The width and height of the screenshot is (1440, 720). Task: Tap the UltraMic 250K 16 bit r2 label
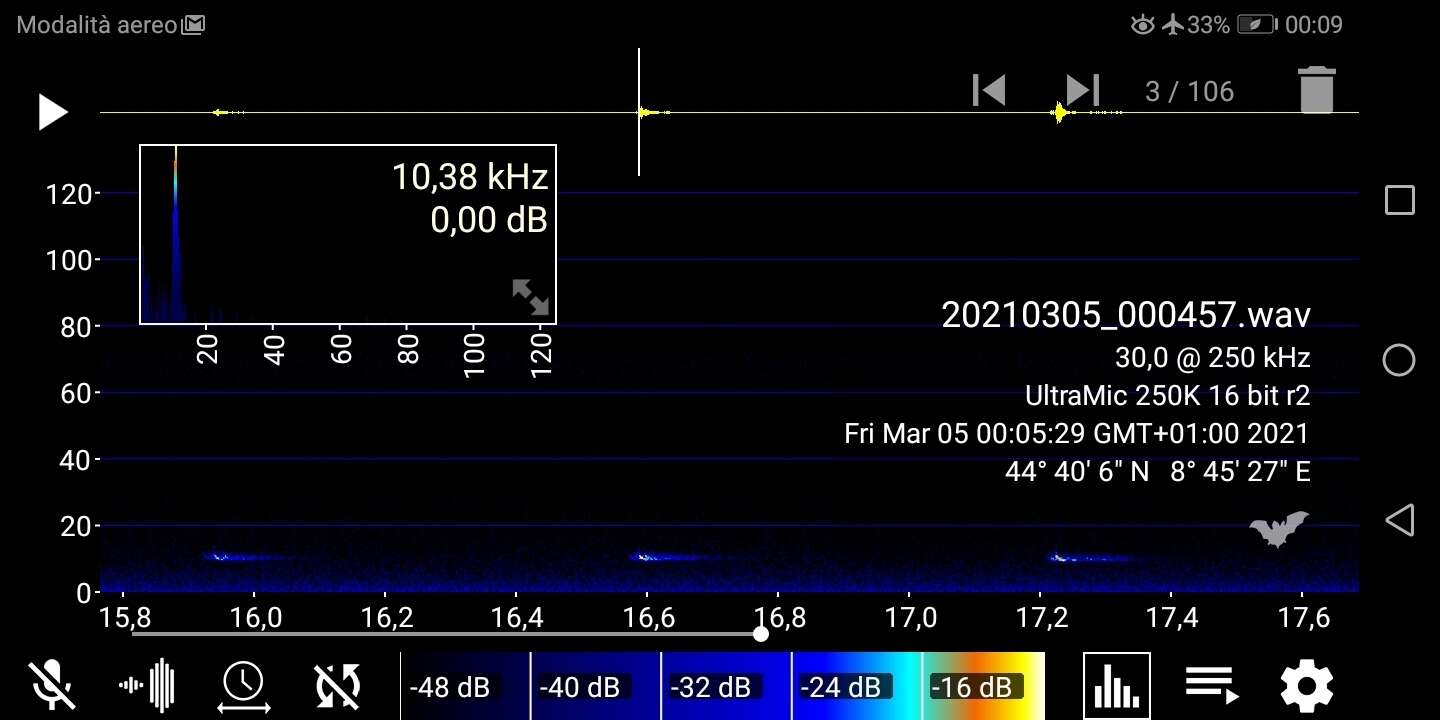[x=1168, y=396]
